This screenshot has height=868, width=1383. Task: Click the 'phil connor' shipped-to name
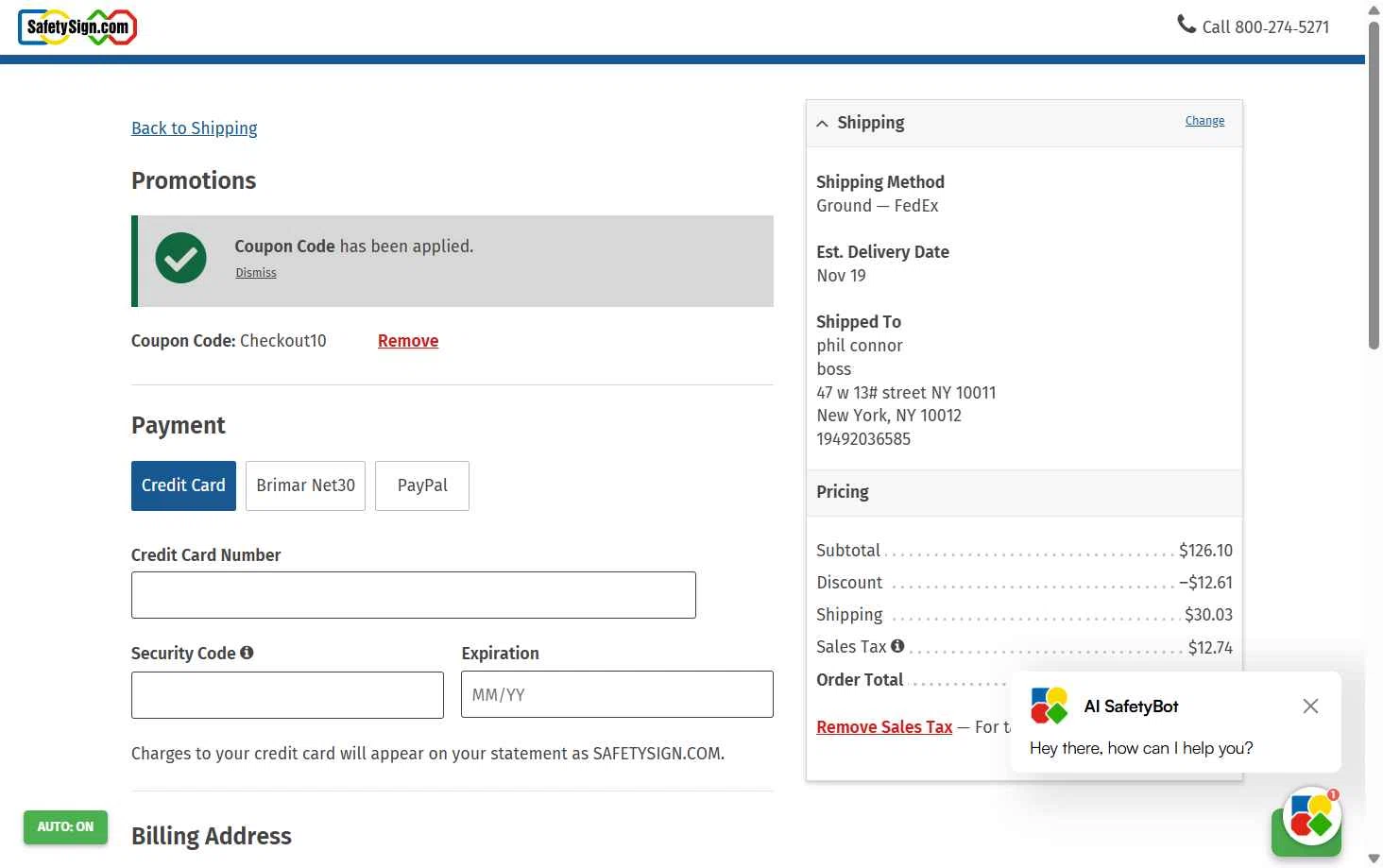[x=860, y=346]
